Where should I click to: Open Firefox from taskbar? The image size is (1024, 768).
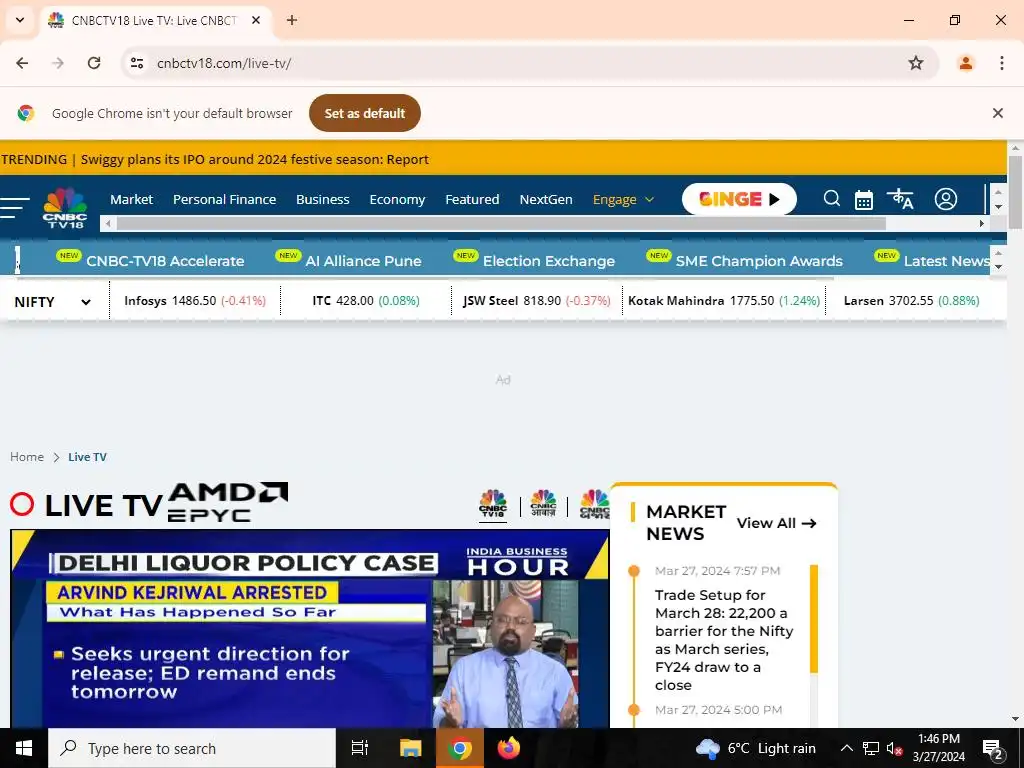508,748
